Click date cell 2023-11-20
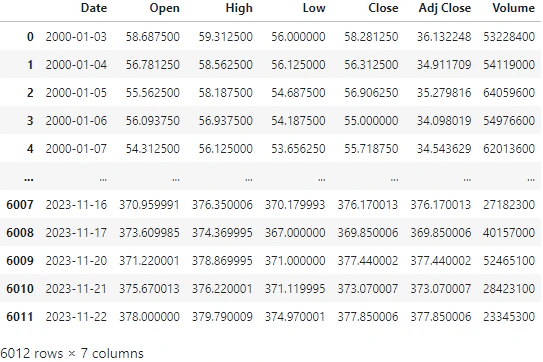The height and width of the screenshot is (362, 543). coord(76,261)
